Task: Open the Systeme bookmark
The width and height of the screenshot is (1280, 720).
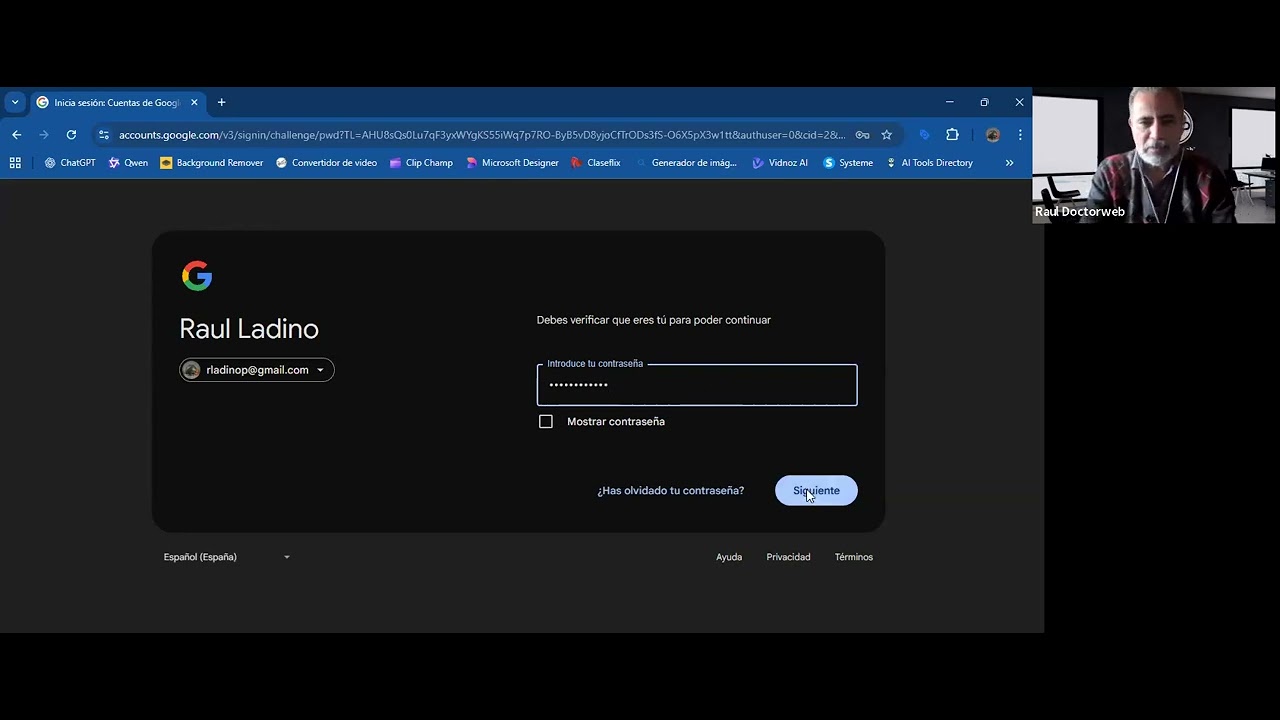Action: (x=848, y=163)
